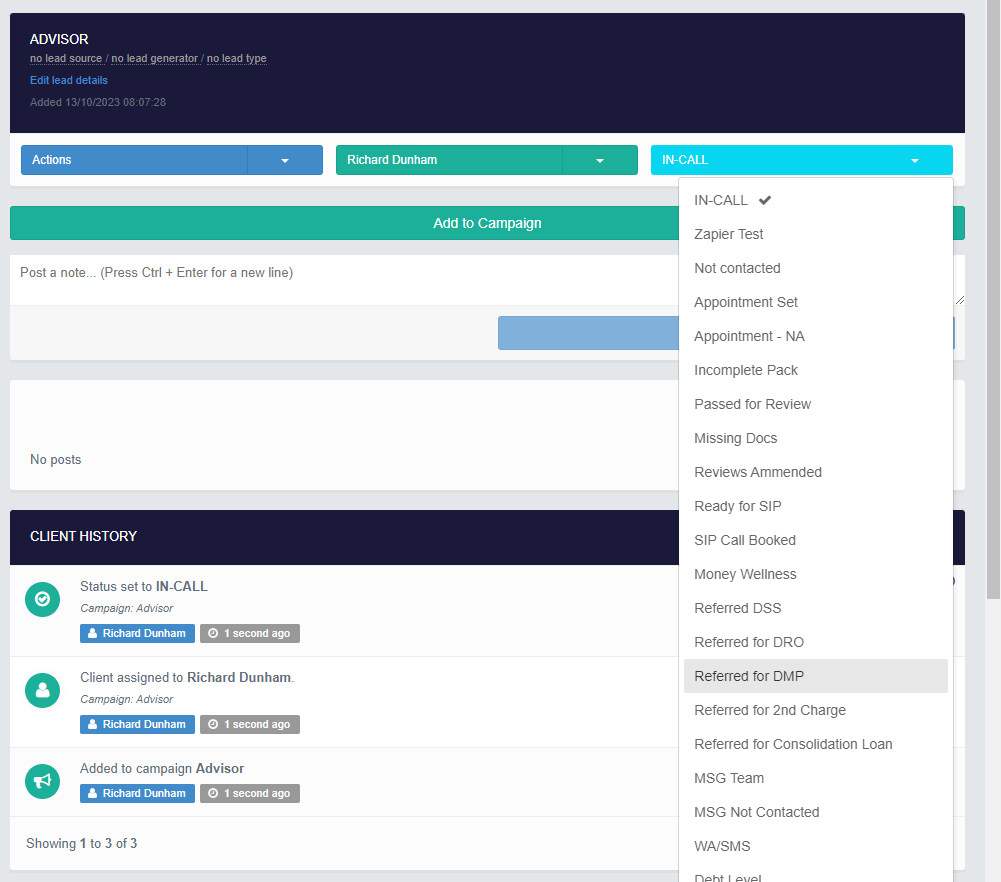Click ADVISOR heading text
Viewport: 1001px width, 882px height.
point(59,40)
